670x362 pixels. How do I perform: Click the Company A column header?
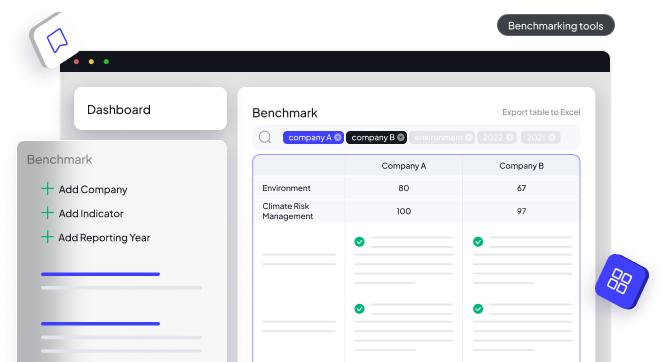pyautogui.click(x=403, y=166)
